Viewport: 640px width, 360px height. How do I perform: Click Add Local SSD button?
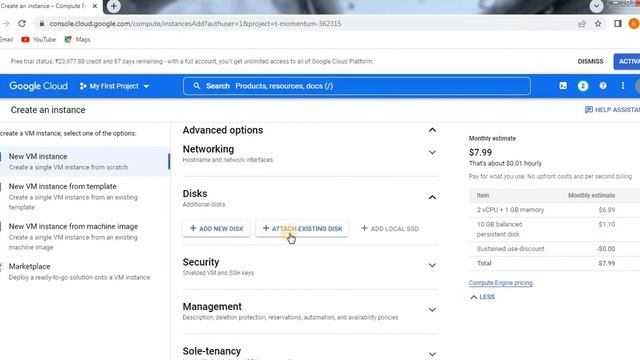(390, 229)
